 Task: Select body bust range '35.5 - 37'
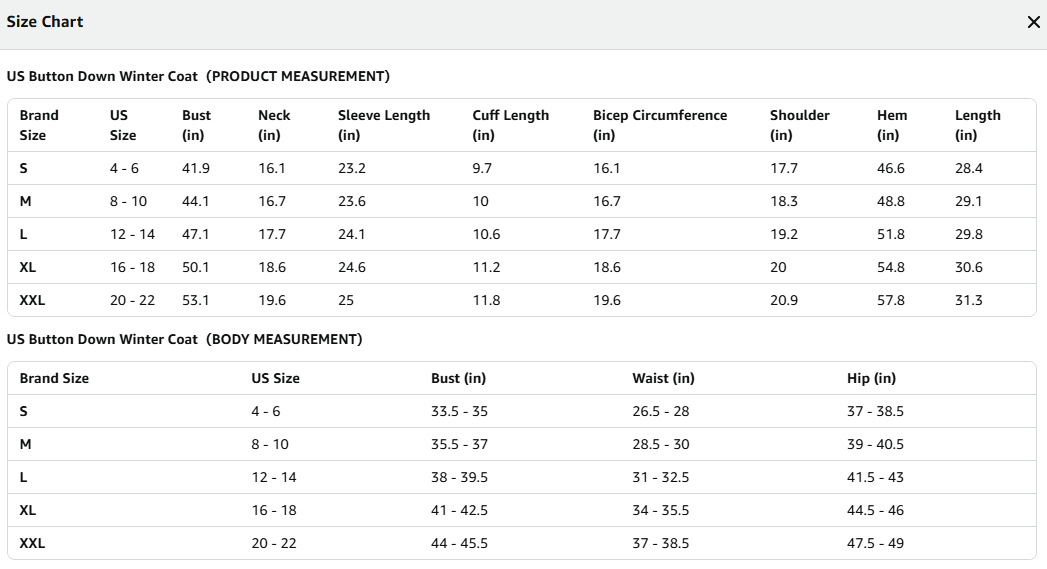[459, 444]
